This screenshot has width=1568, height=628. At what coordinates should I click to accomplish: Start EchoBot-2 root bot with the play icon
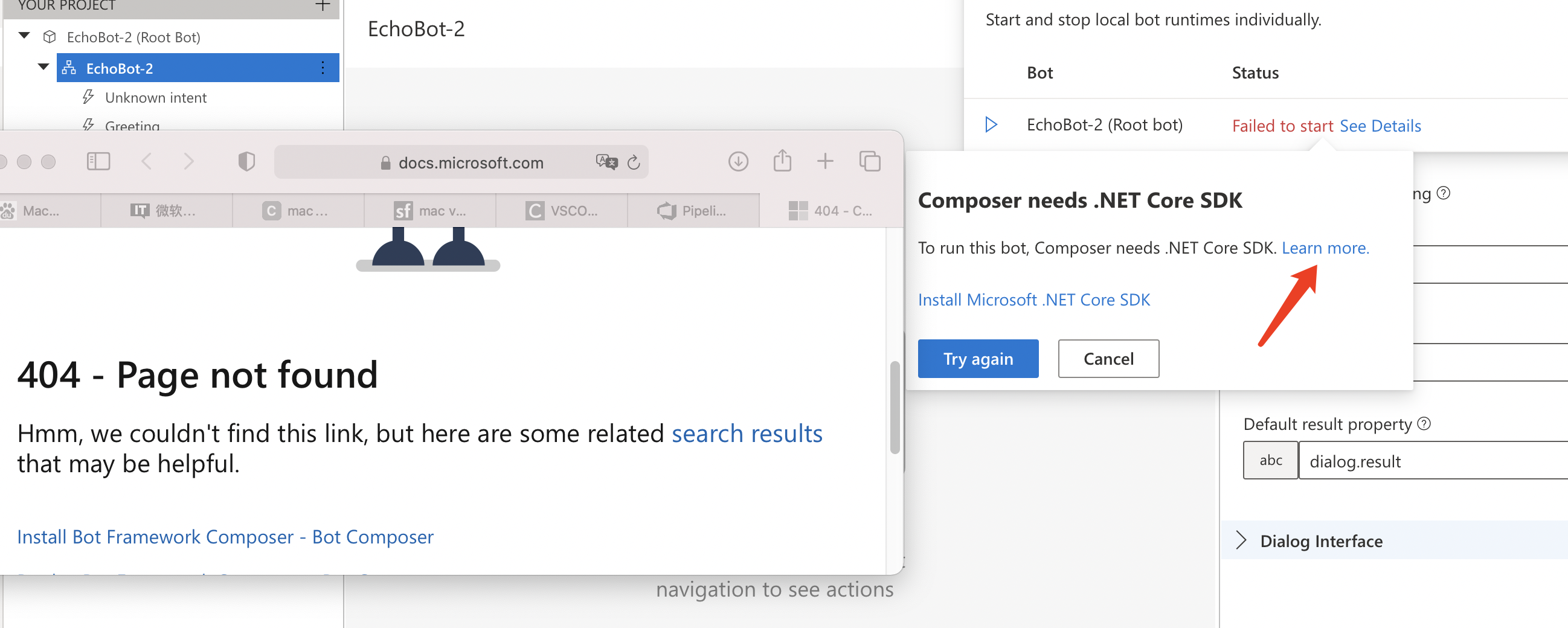tap(991, 124)
